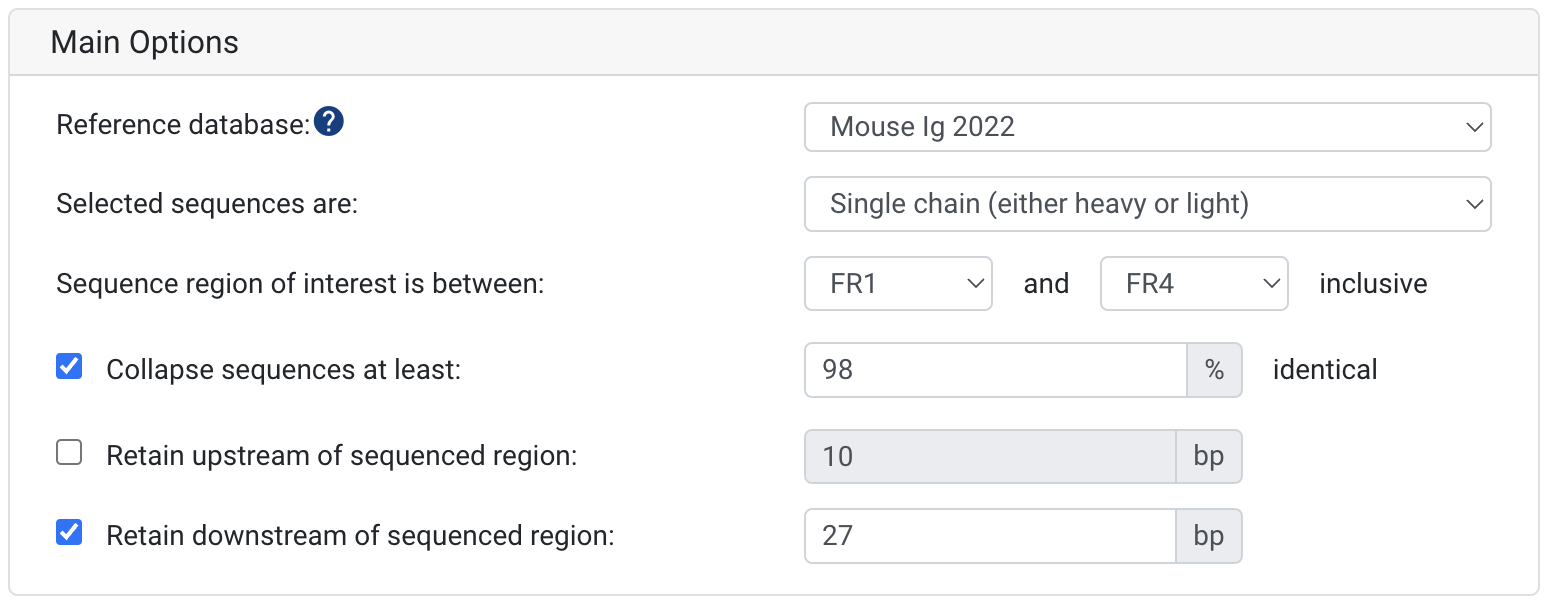Click the bp unit addon beside 10
Image resolution: width=1548 pixels, height=602 pixels.
coord(1209,457)
